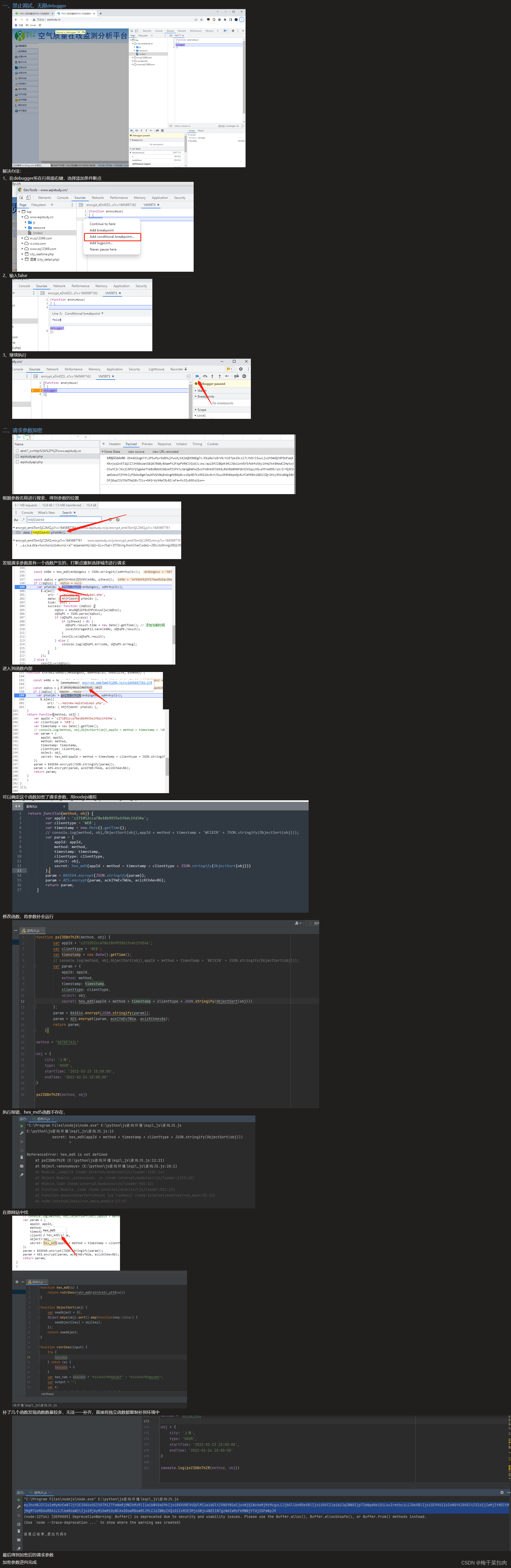Select Add breakpoint in context menu
The width and height of the screenshot is (511, 1568).
click(x=102, y=230)
